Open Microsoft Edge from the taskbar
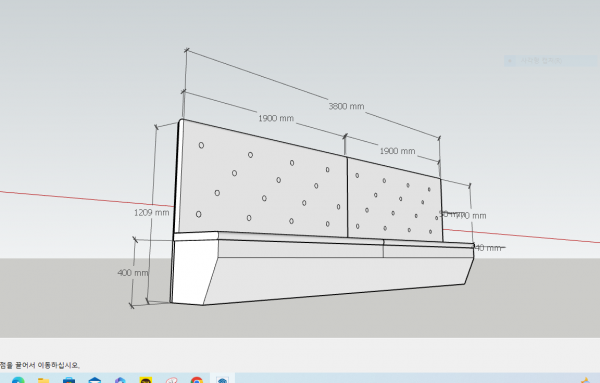This screenshot has width=600, height=383. (x=18, y=380)
